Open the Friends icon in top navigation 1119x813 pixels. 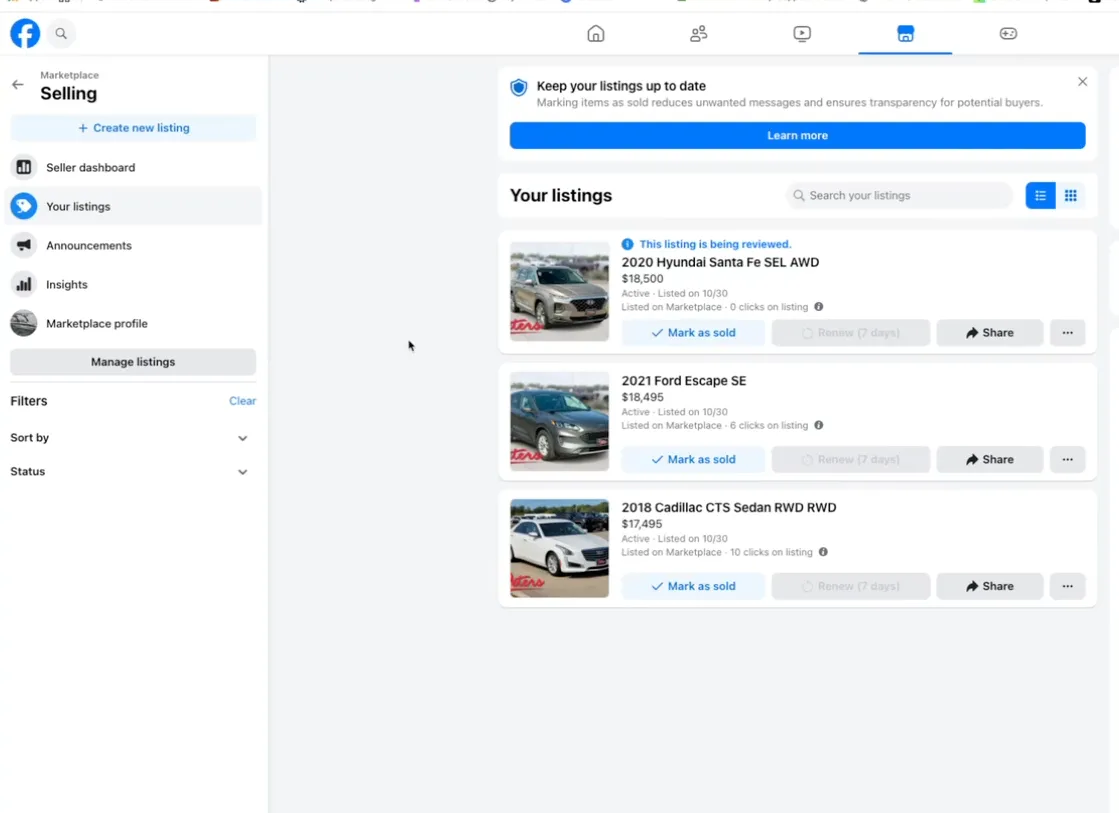pyautogui.click(x=699, y=34)
